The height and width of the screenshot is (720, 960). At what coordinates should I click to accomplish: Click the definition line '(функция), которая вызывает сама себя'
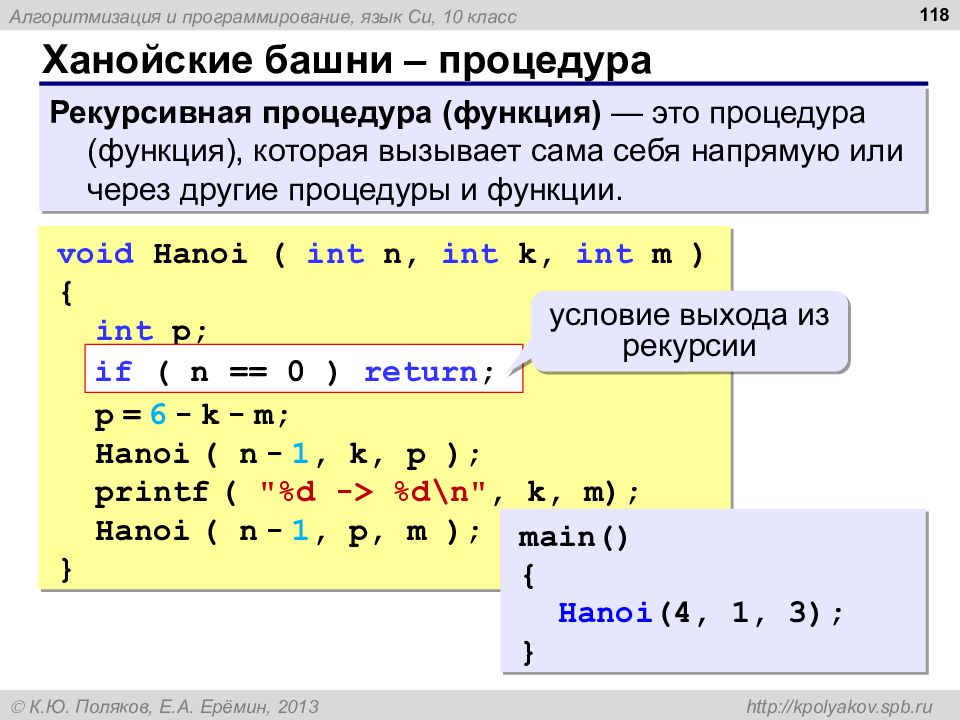384,151
